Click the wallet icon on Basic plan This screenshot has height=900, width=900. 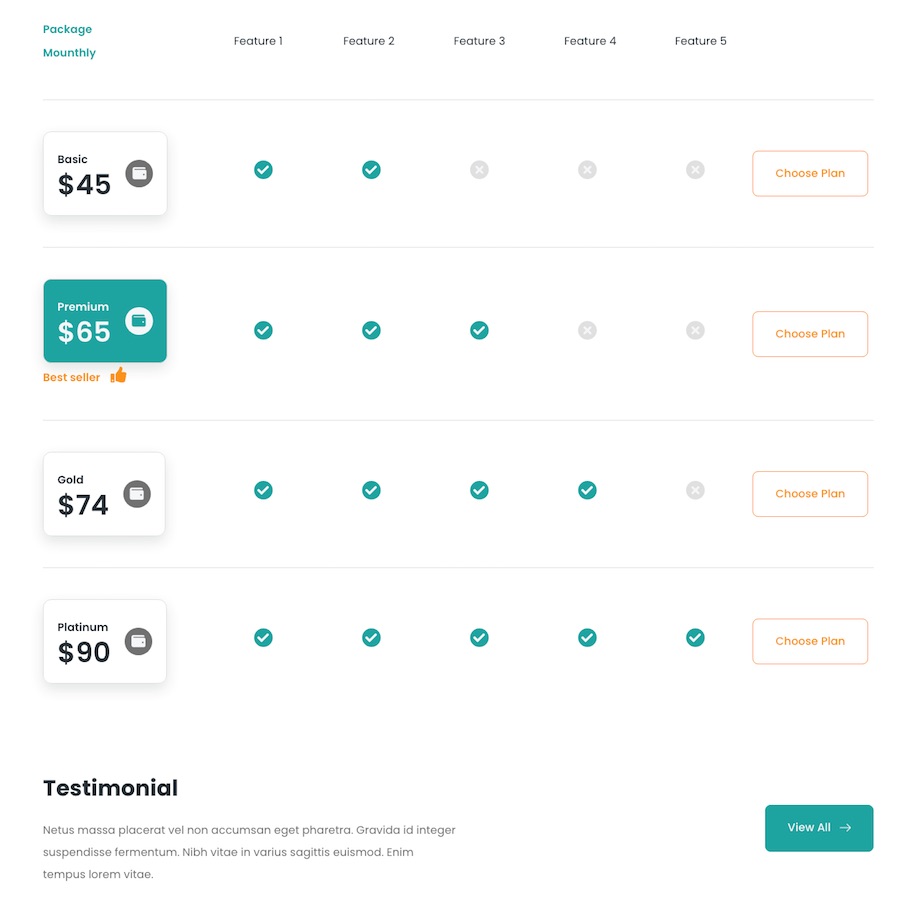[139, 173]
